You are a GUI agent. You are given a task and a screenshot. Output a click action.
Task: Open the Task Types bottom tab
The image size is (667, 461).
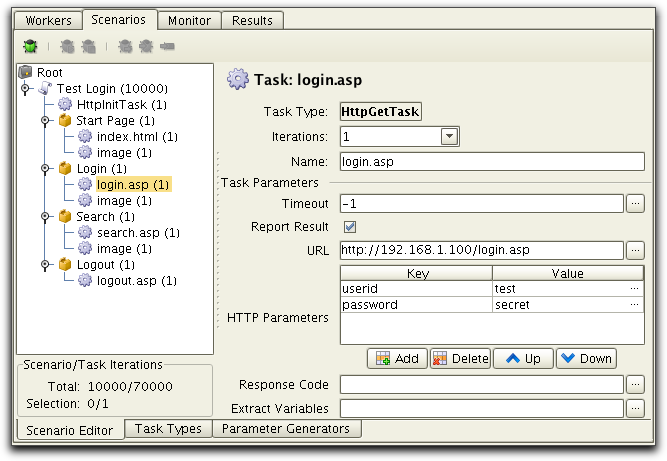(x=168, y=429)
